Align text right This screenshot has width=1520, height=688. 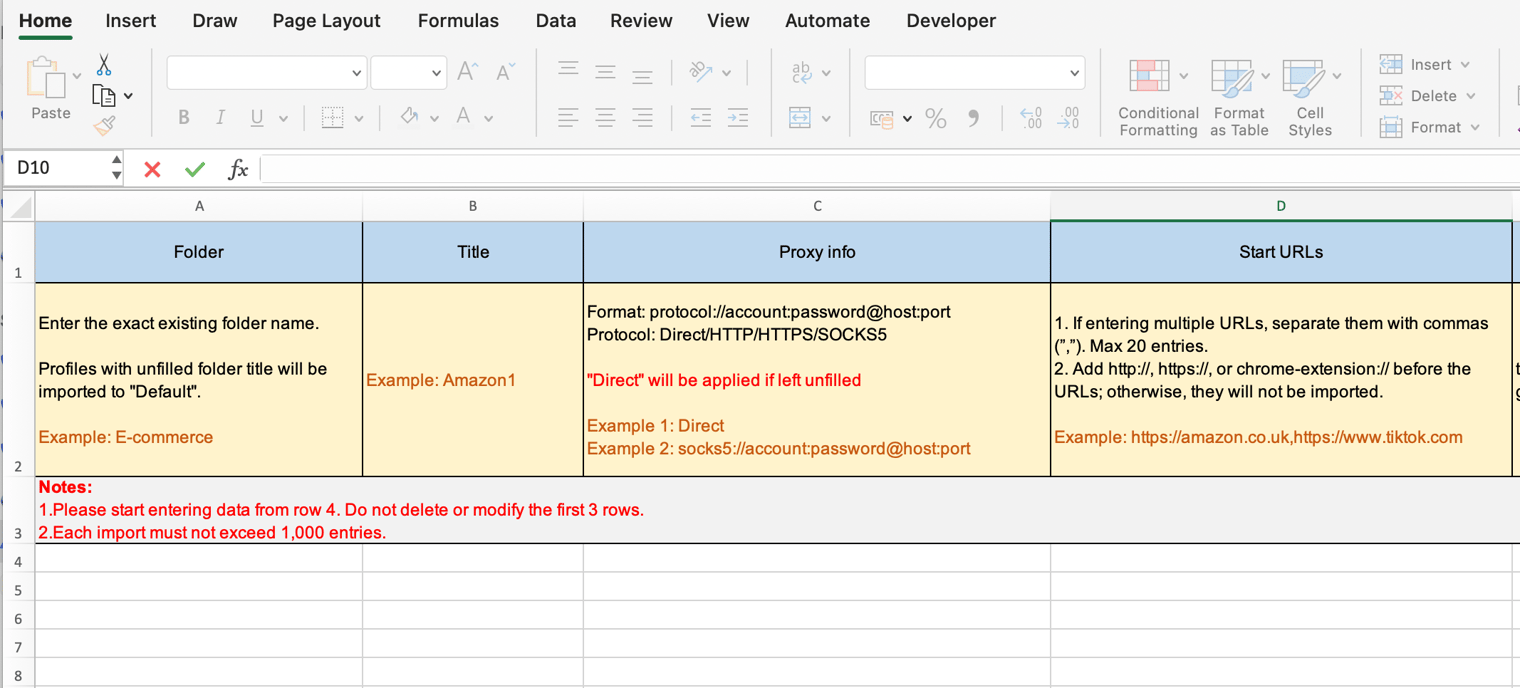642,118
